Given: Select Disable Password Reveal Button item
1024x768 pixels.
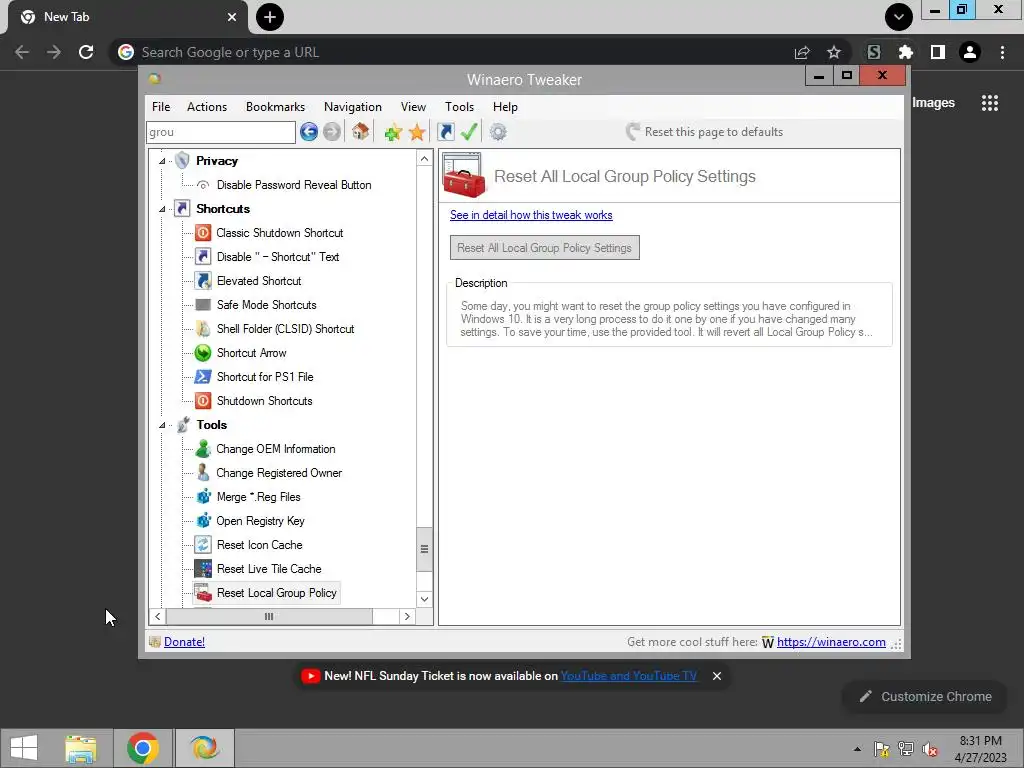Looking at the screenshot, I should [x=294, y=185].
